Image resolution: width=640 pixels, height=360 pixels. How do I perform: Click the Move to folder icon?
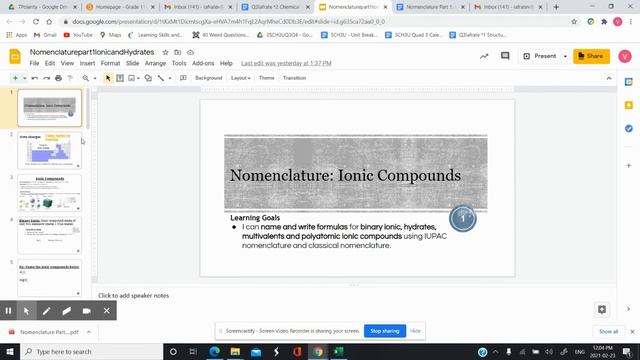pyautogui.click(x=178, y=52)
